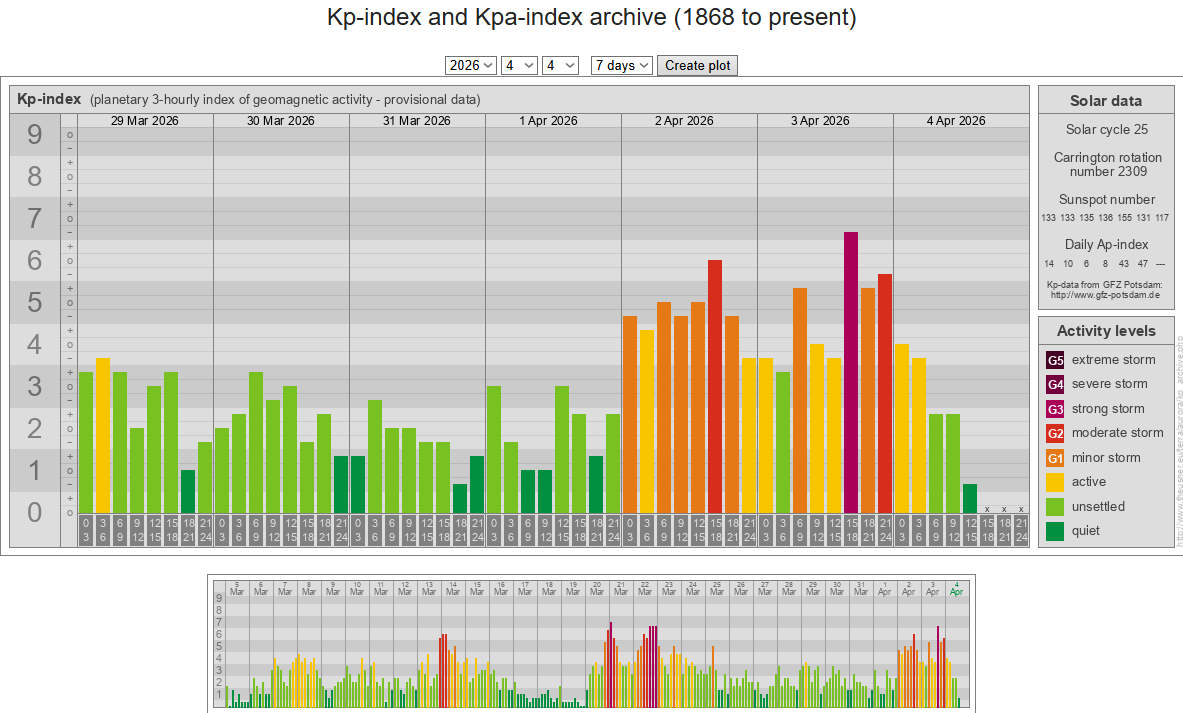The image size is (1183, 713).
Task: Select the G1 minor storm legend icon
Action: point(1055,458)
